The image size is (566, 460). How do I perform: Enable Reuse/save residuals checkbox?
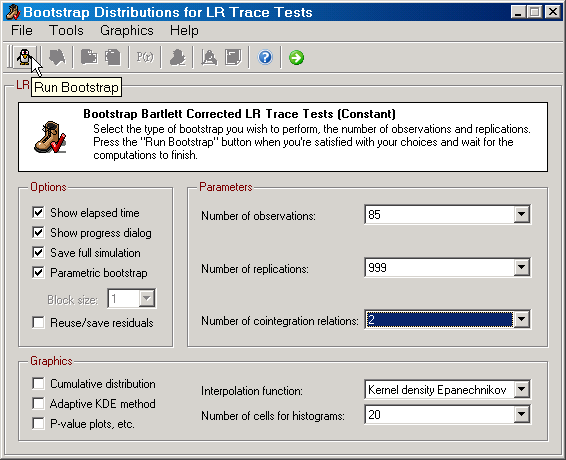(38, 322)
